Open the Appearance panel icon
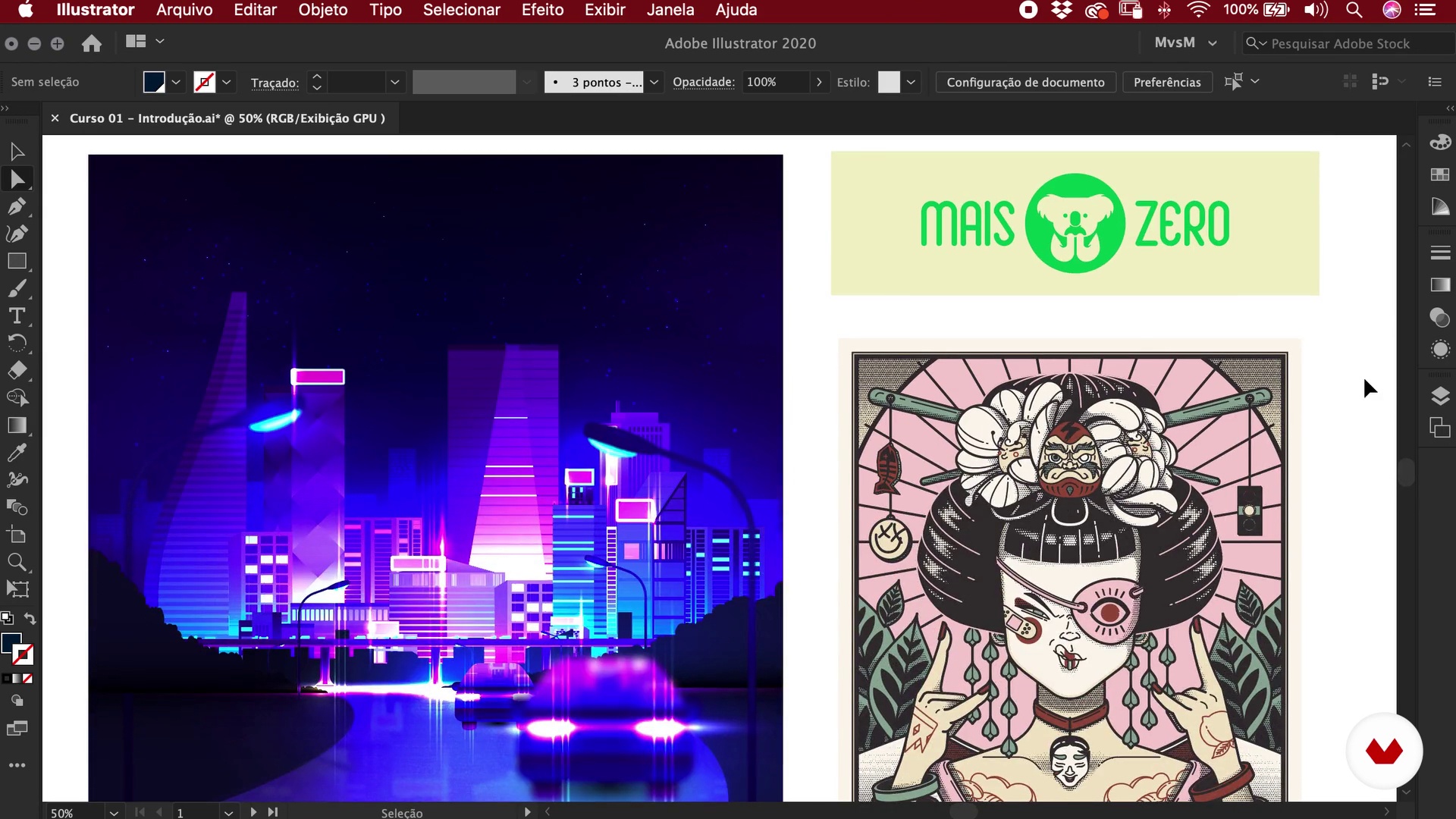 coord(1439,349)
